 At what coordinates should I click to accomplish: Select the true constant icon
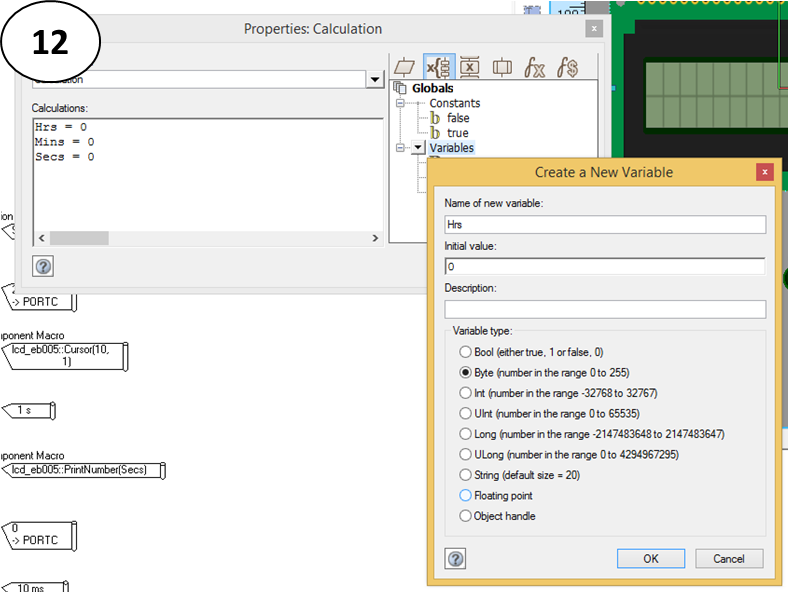pyautogui.click(x=435, y=133)
